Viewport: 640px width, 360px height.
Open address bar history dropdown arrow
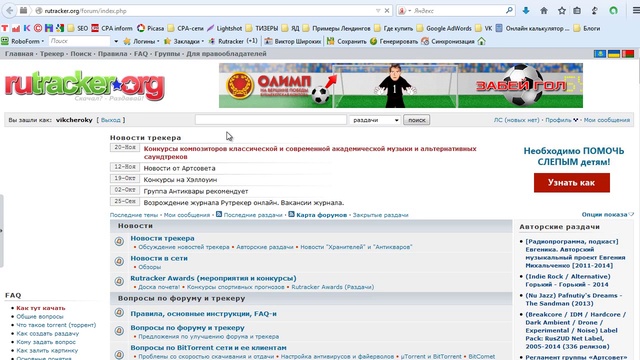(x=378, y=11)
